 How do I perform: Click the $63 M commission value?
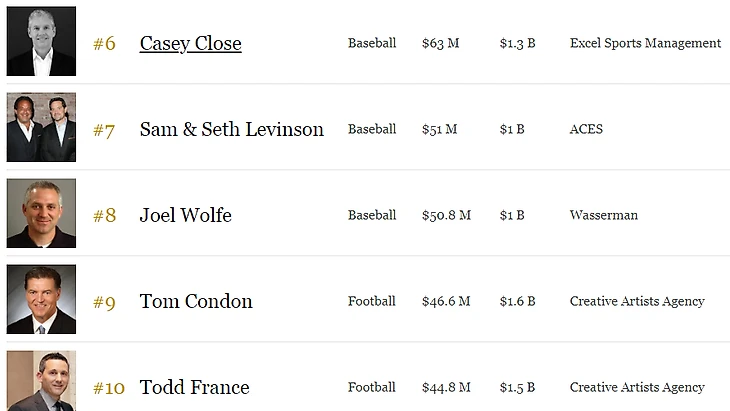[439, 43]
